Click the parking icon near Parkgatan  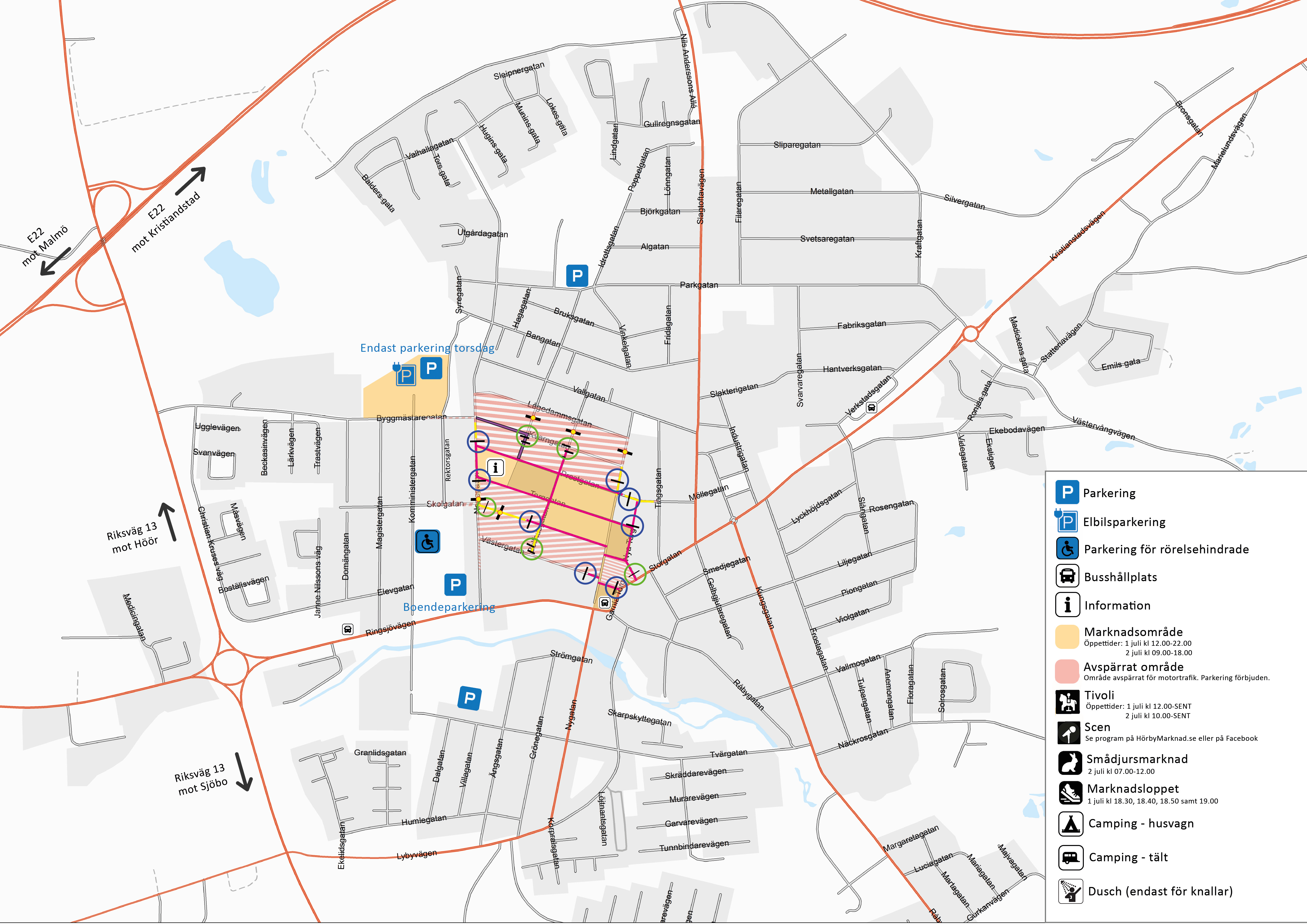[x=577, y=276]
